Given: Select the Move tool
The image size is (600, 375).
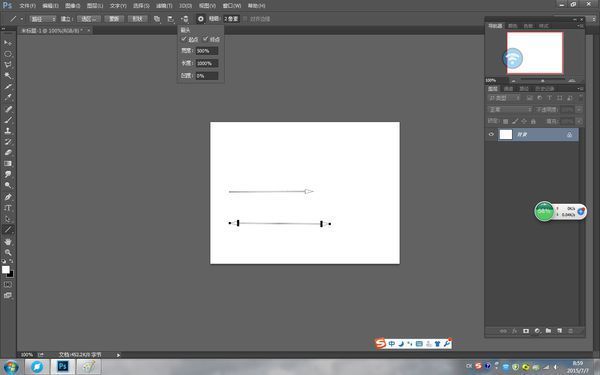Looking at the screenshot, I should tap(8, 43).
